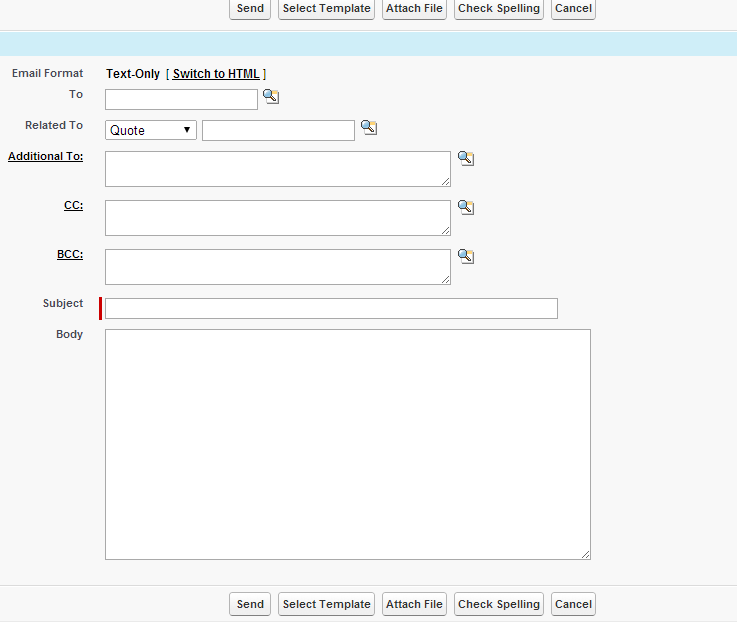Screen dimensions: 737x630
Task: Focus the CC text area
Action: (278, 218)
